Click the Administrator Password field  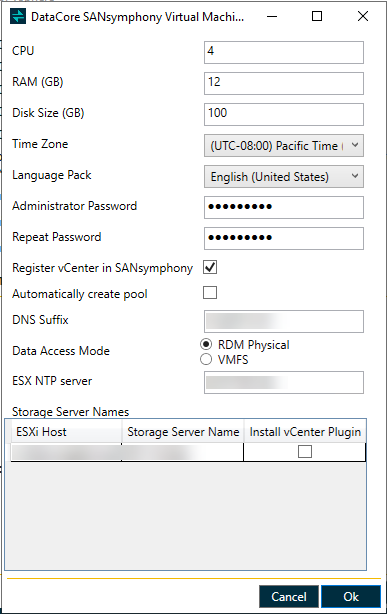[x=284, y=207]
